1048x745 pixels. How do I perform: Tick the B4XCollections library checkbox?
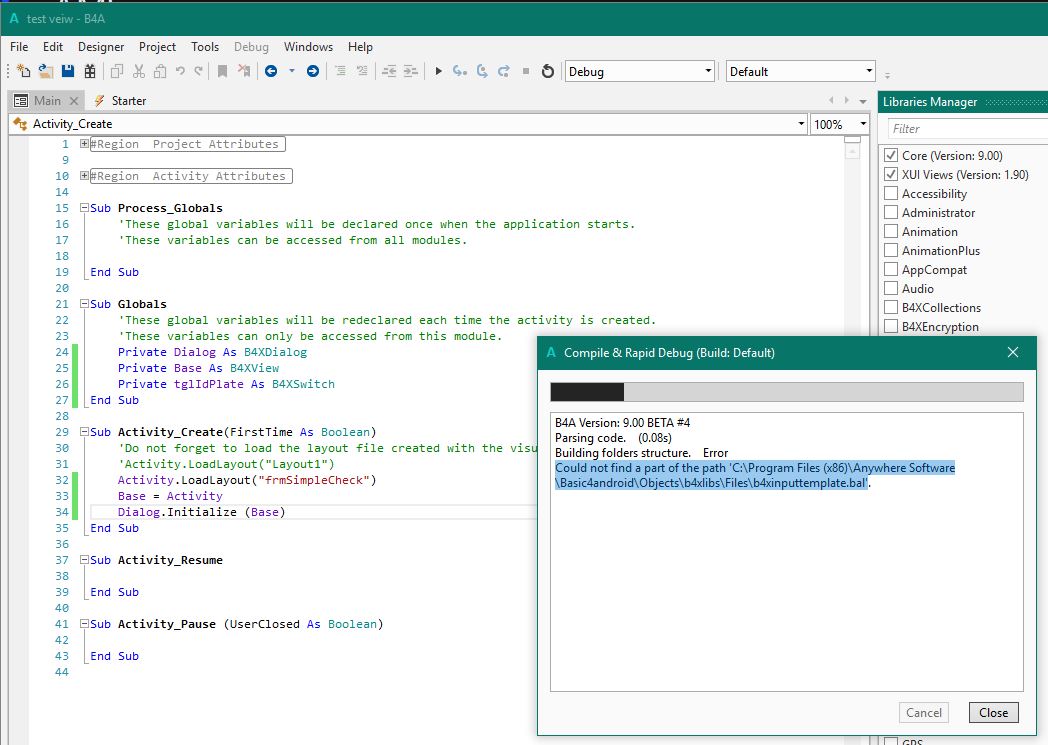[891, 308]
